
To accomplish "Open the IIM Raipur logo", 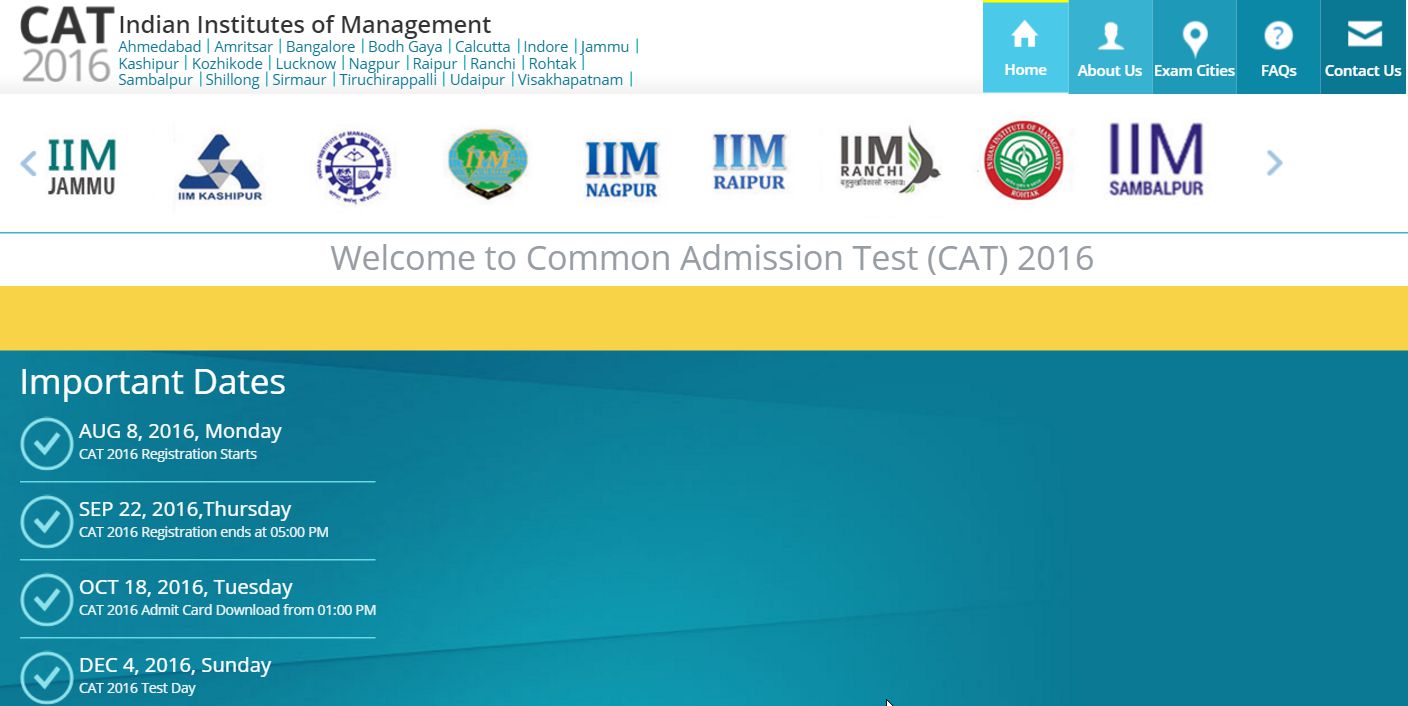I will [x=749, y=162].
